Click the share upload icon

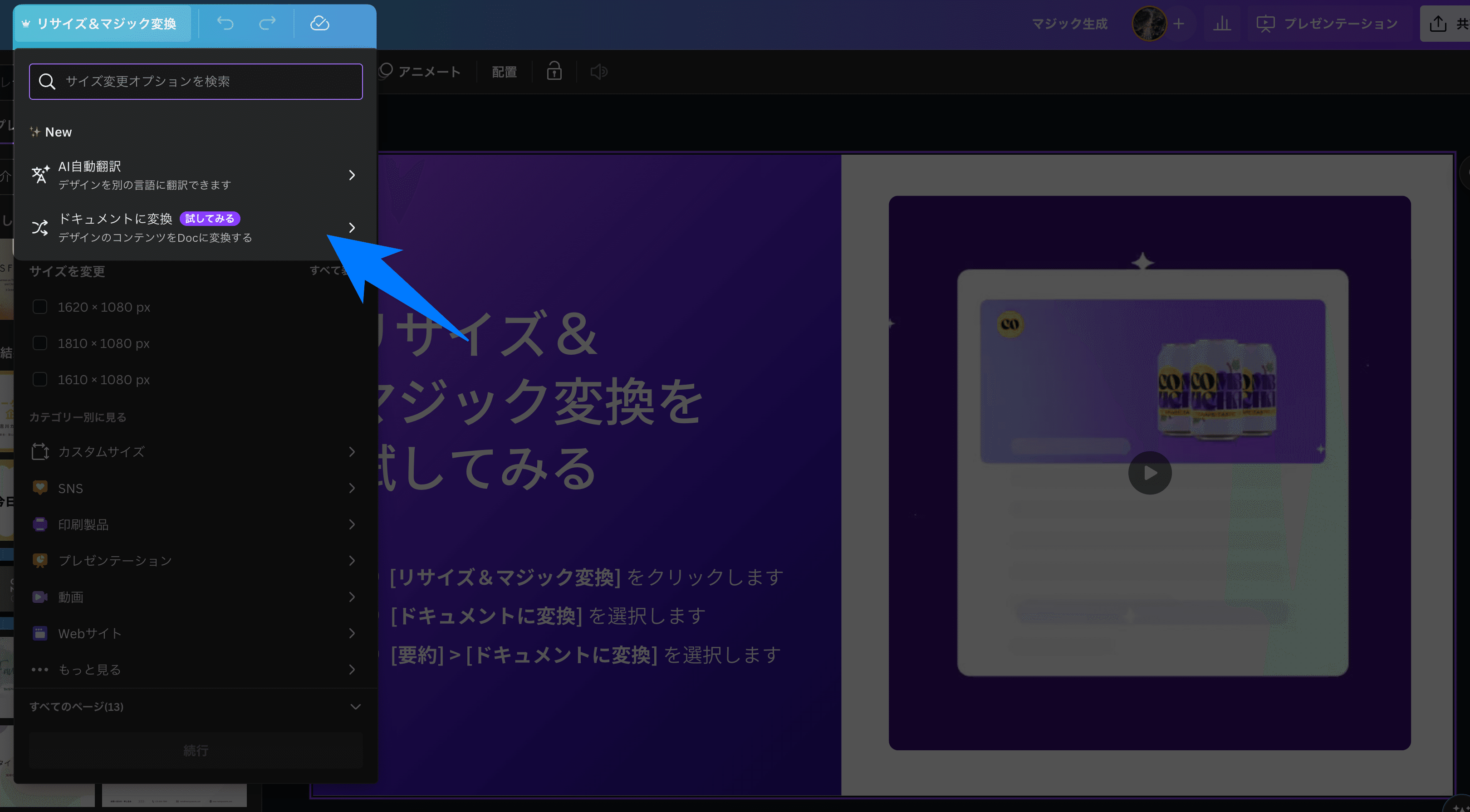(x=1438, y=24)
